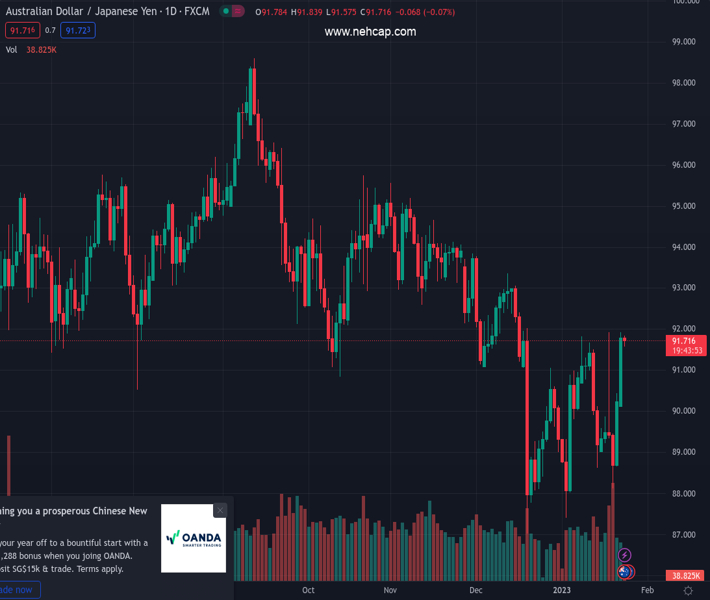Viewport: 710px width, 600px height.
Task: Click the Vol indicator label
Action: click(11, 50)
